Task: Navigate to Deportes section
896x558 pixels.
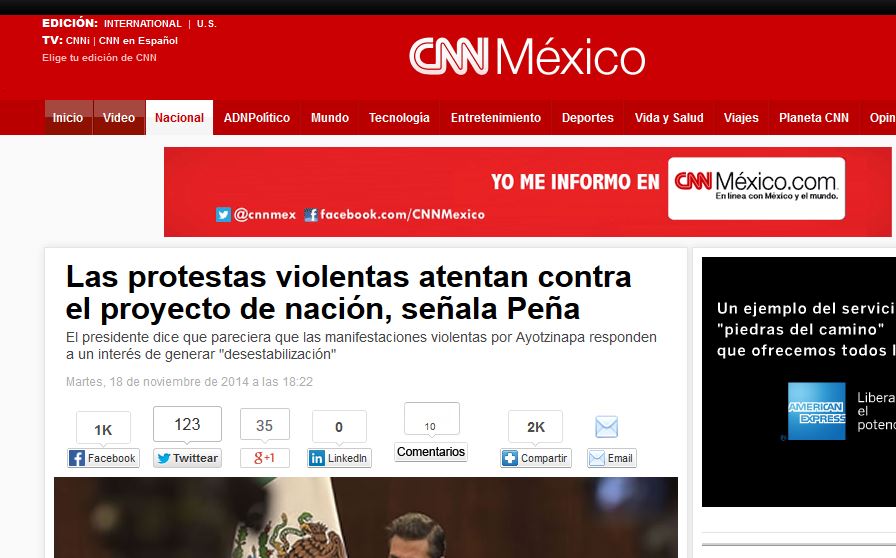Action: point(587,118)
